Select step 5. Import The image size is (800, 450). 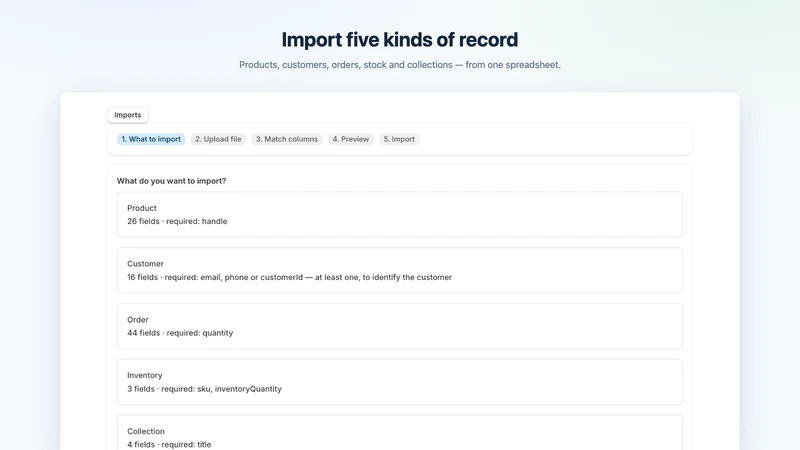click(399, 139)
